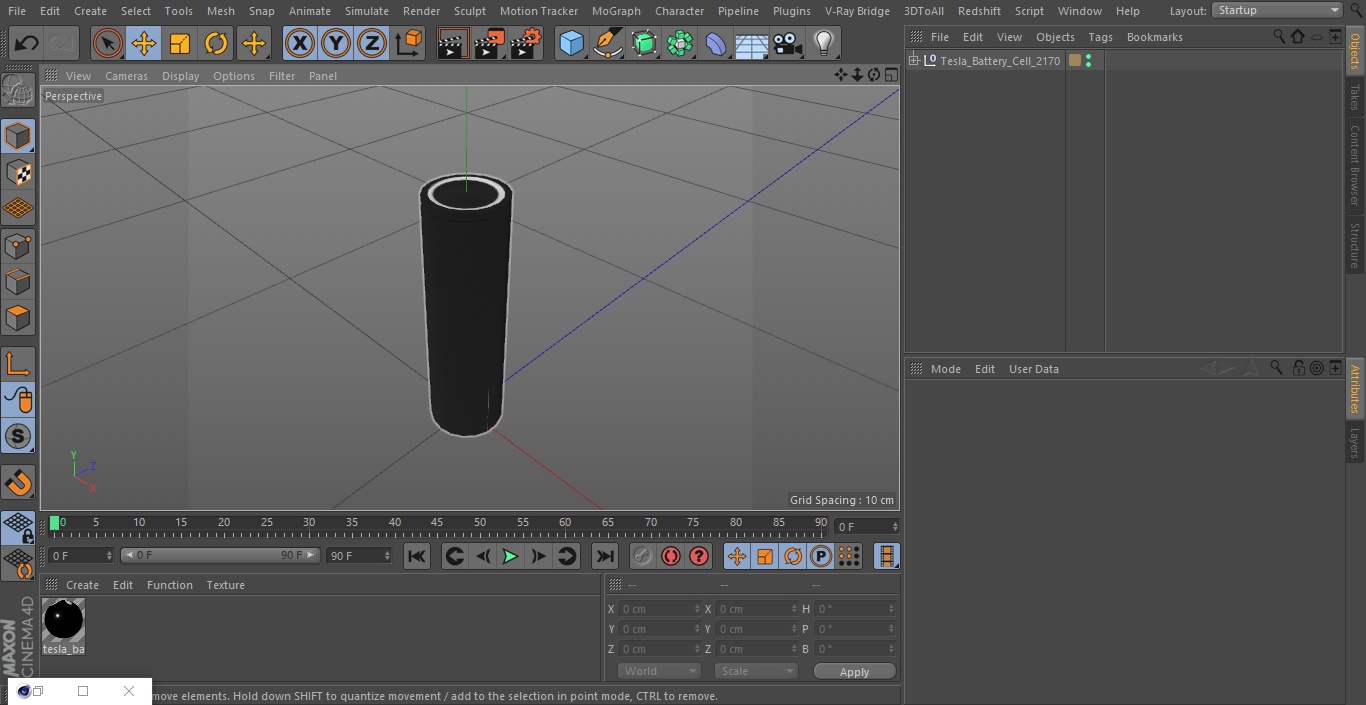The image size is (1366, 705).
Task: Click X position field stepper
Action: (x=697, y=609)
